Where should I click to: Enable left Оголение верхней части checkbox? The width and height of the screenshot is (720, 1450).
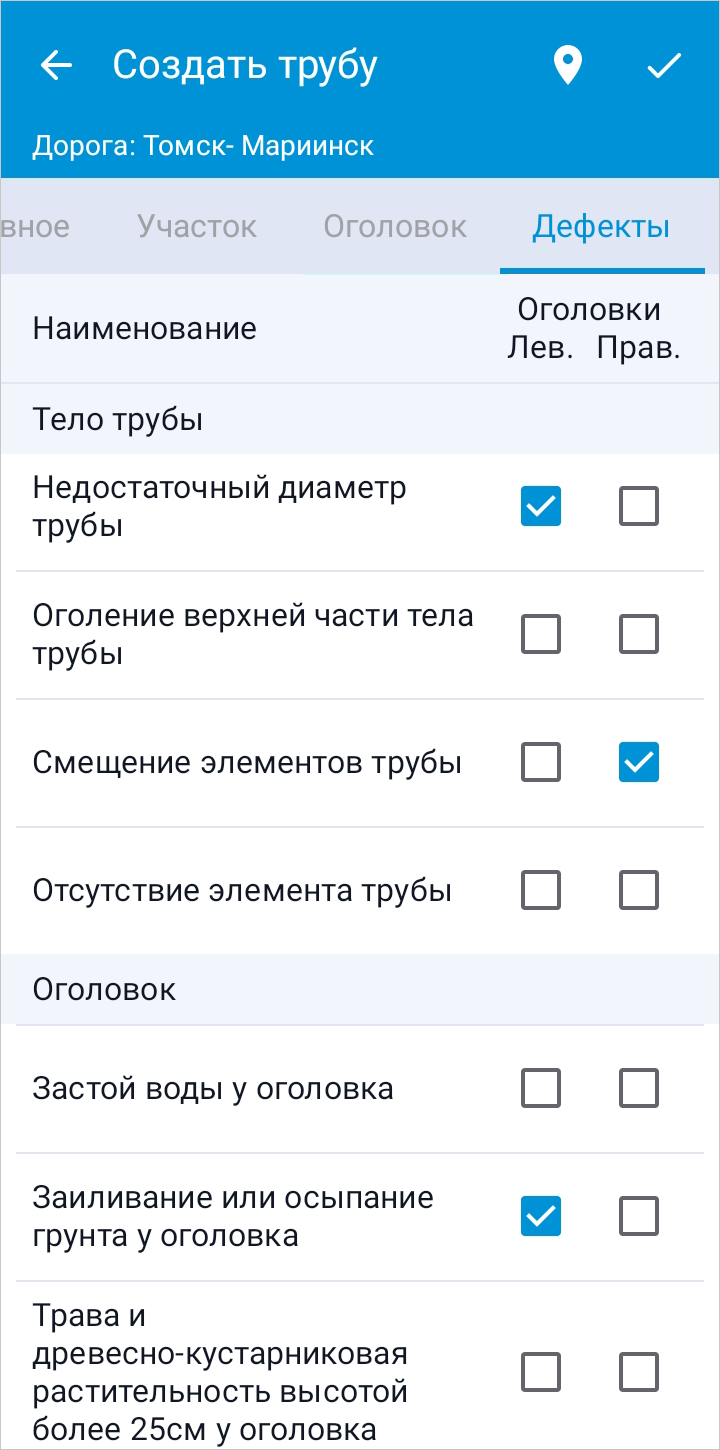(x=541, y=634)
